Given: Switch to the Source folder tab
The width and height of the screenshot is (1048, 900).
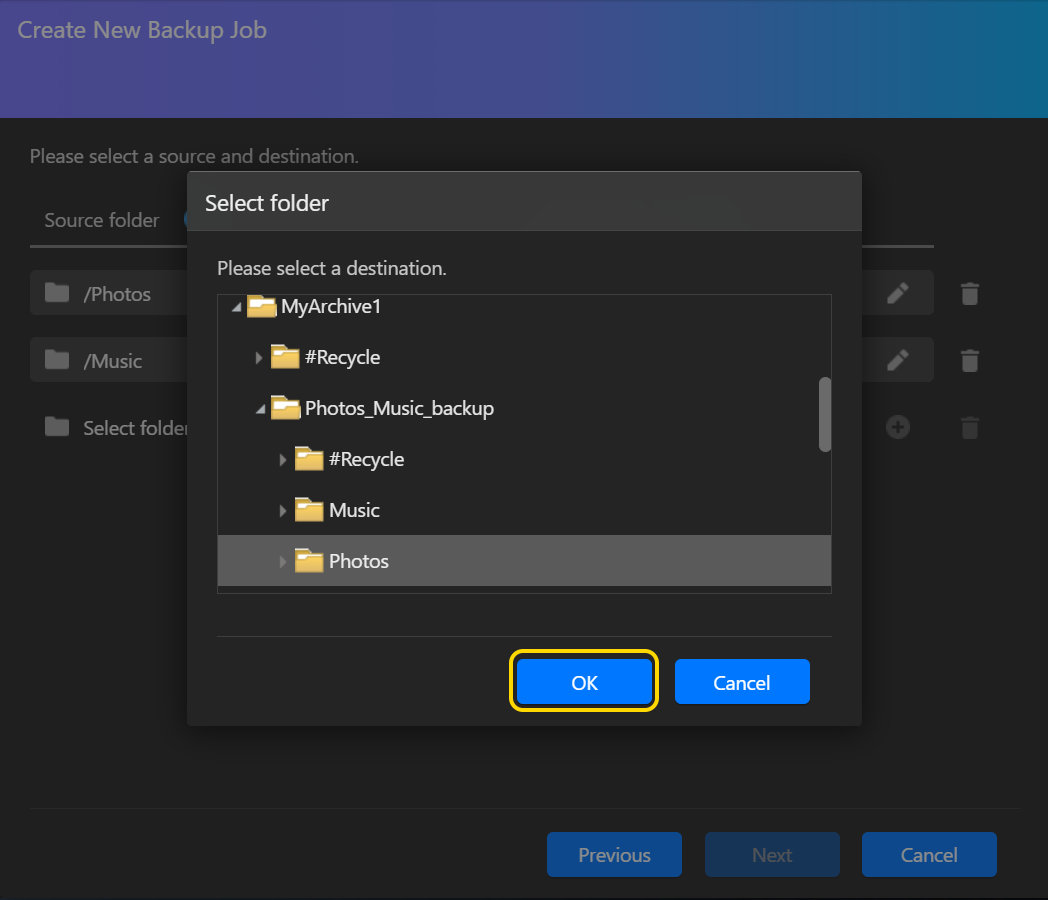Looking at the screenshot, I should click(102, 220).
